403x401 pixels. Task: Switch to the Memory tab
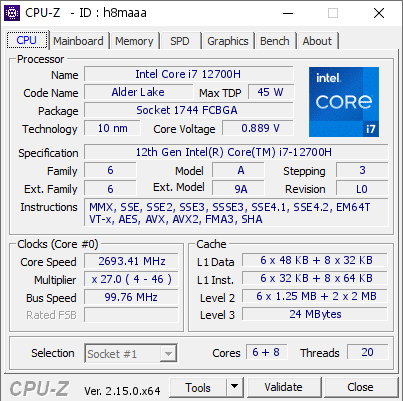pos(134,41)
